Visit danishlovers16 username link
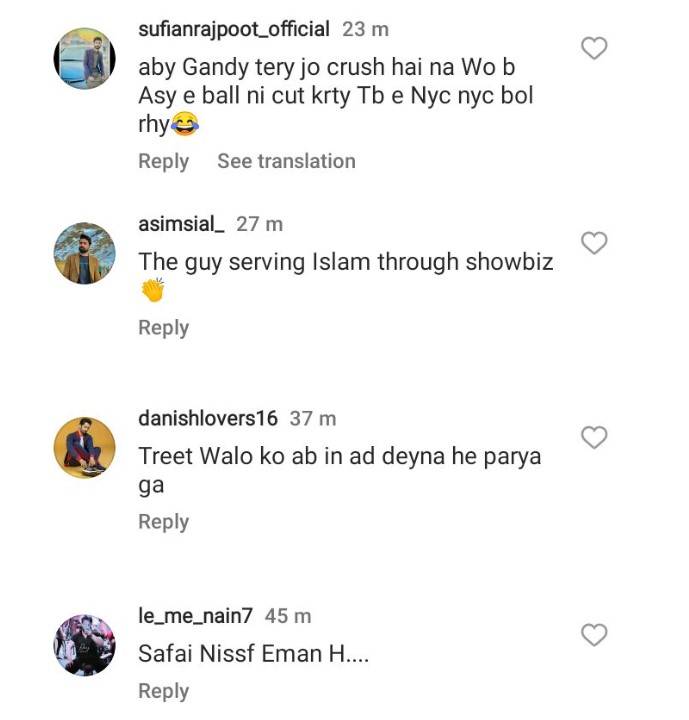689x720 pixels. coord(208,418)
